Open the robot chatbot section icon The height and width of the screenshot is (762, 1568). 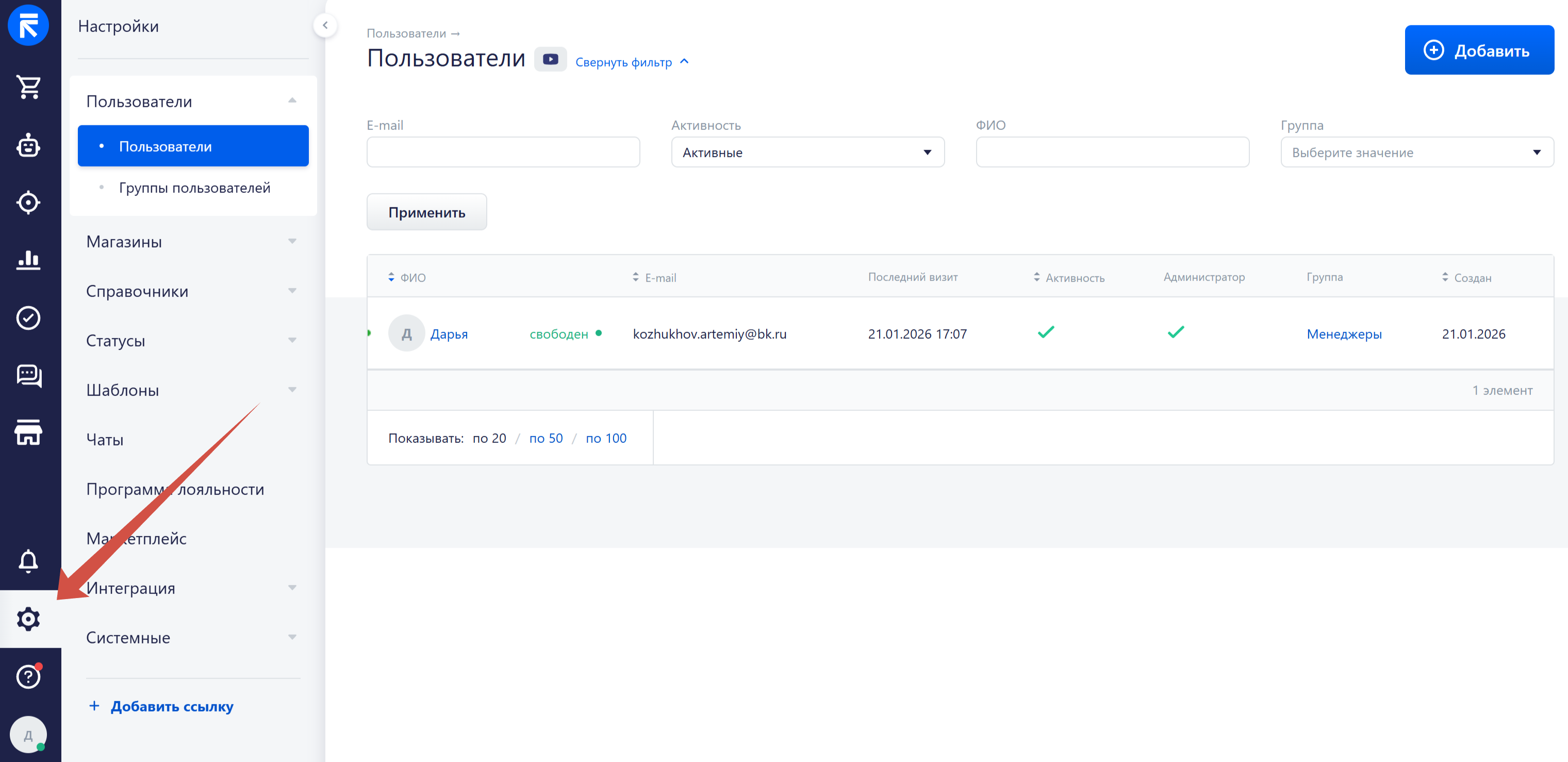[28, 146]
